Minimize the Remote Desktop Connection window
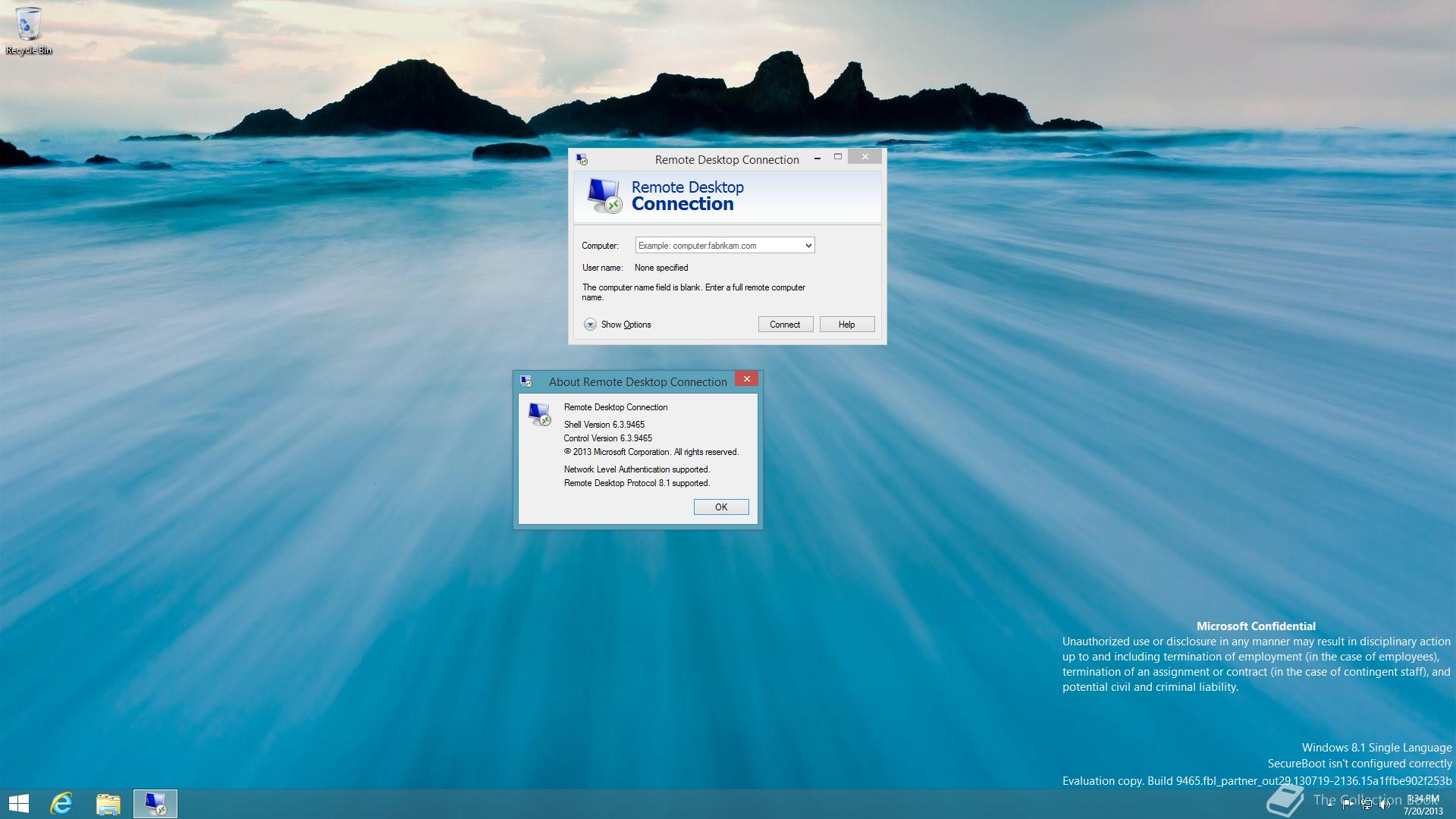Image resolution: width=1456 pixels, height=819 pixels. point(817,158)
